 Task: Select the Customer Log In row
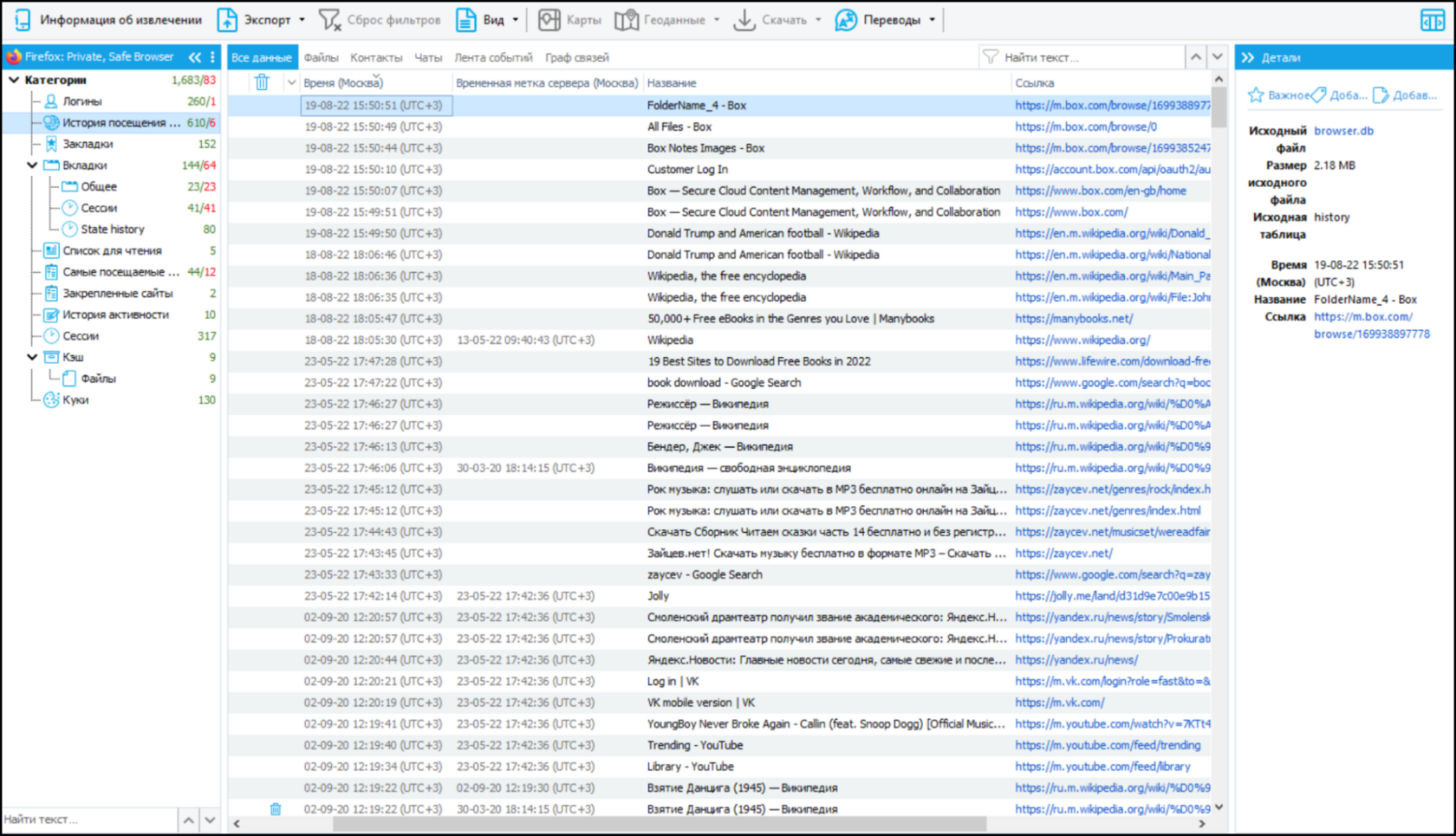[x=719, y=170]
